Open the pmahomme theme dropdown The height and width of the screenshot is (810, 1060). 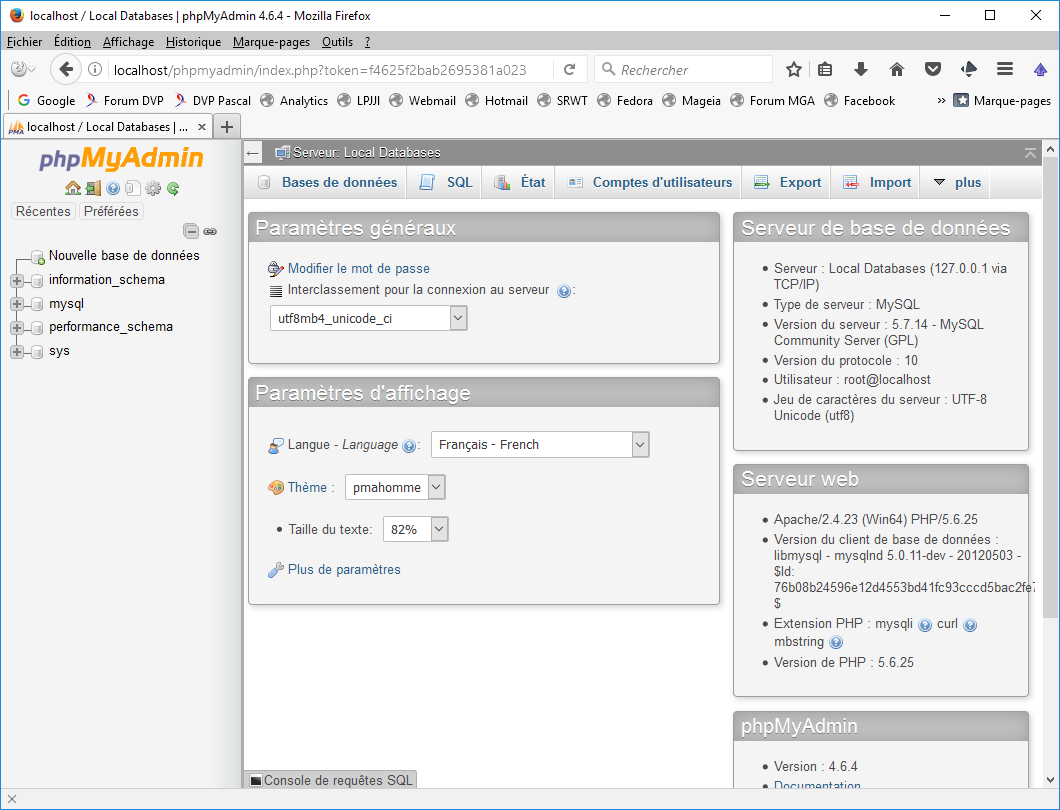(x=395, y=488)
